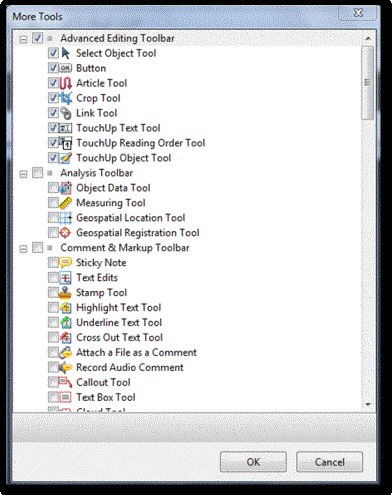Screen dimensions: 392x495
Task: Close the More Tools dialog window
Action: coord(358,13)
